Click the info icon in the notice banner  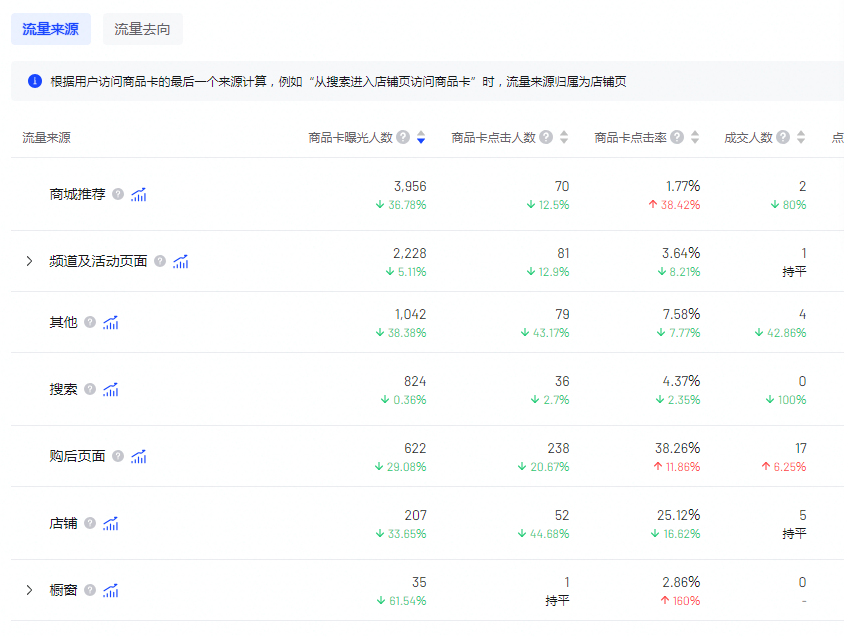32,80
